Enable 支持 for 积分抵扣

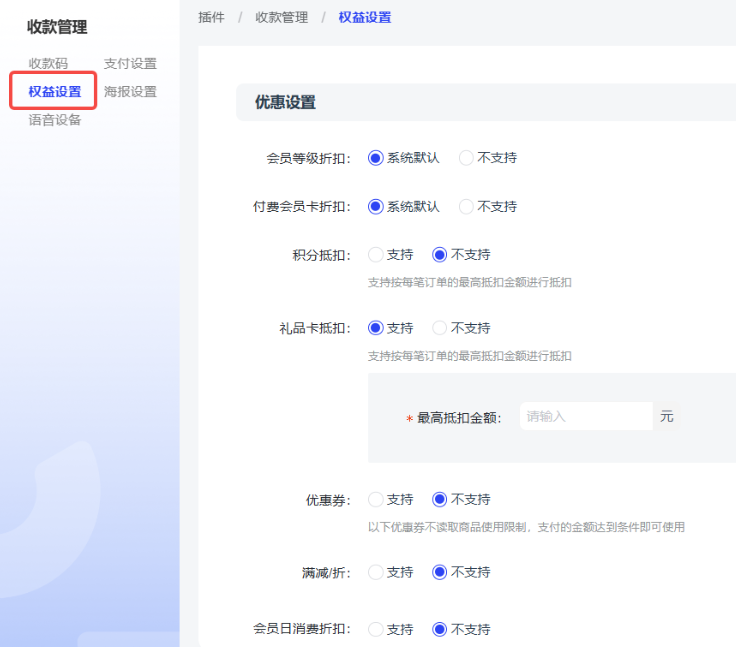pyautogui.click(x=376, y=255)
